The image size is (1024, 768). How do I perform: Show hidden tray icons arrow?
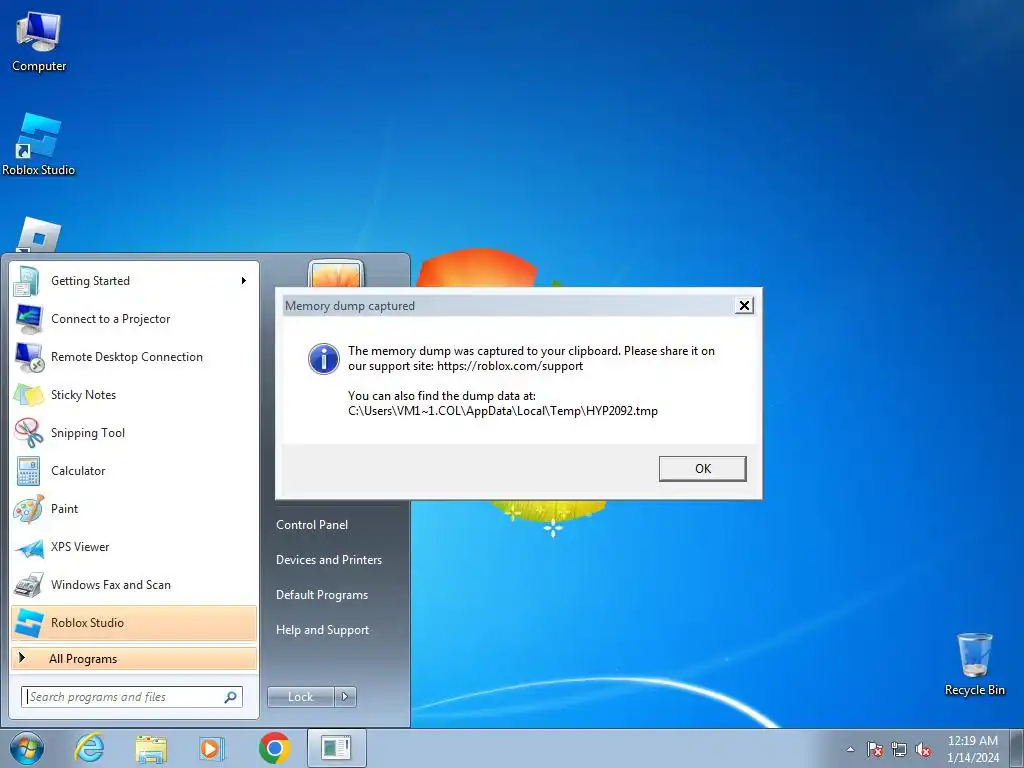pyautogui.click(x=850, y=749)
